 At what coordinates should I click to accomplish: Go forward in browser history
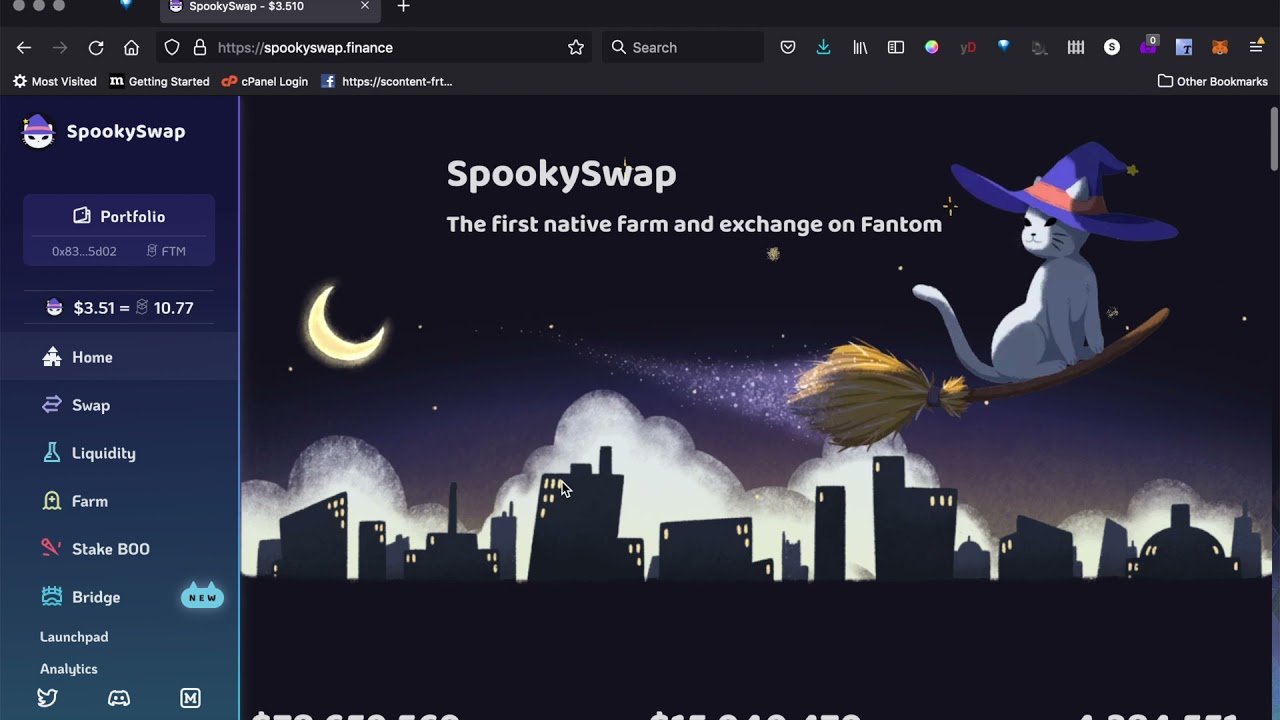pyautogui.click(x=60, y=47)
